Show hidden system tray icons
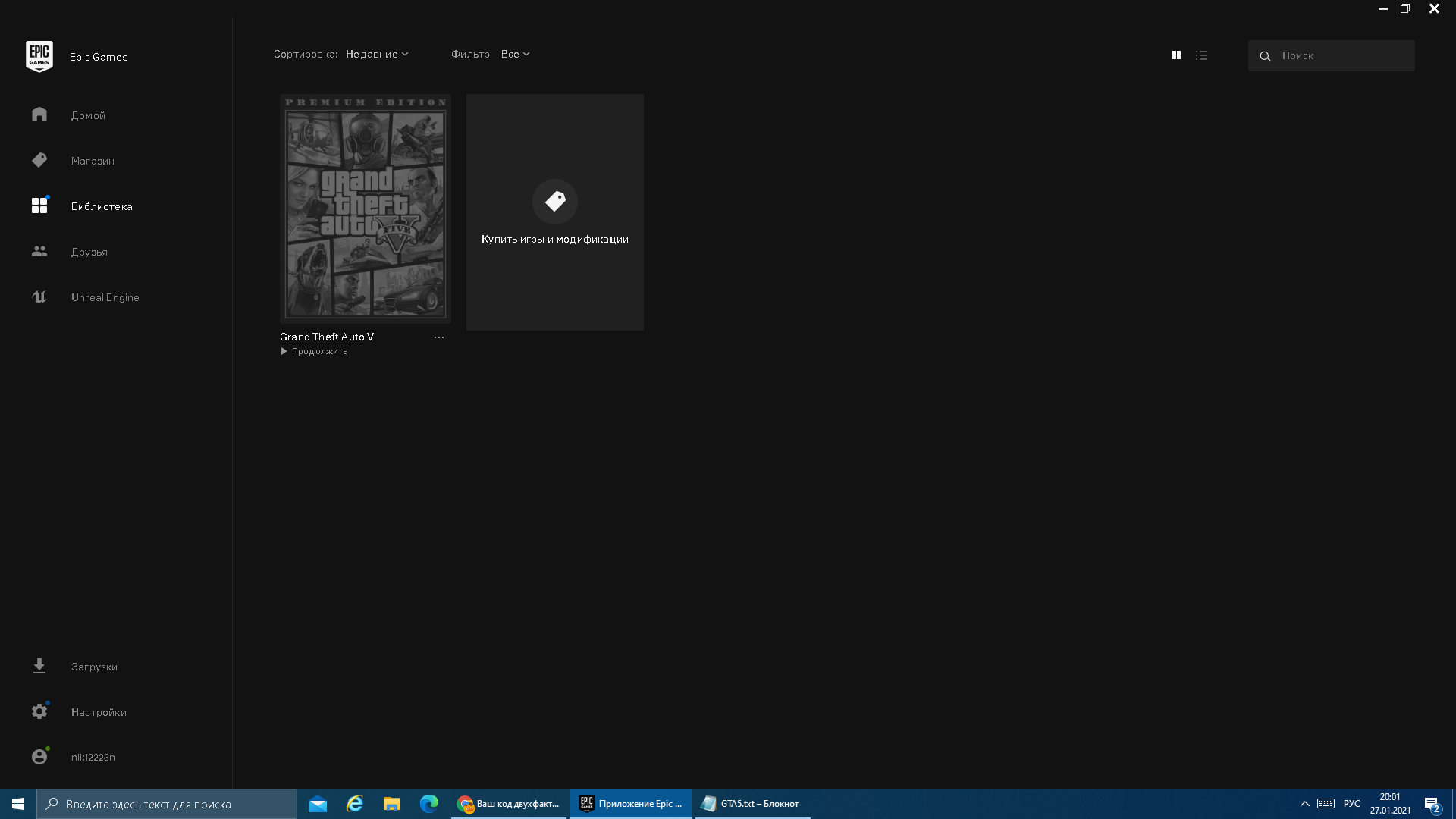Viewport: 1456px width, 819px height. click(x=1304, y=804)
